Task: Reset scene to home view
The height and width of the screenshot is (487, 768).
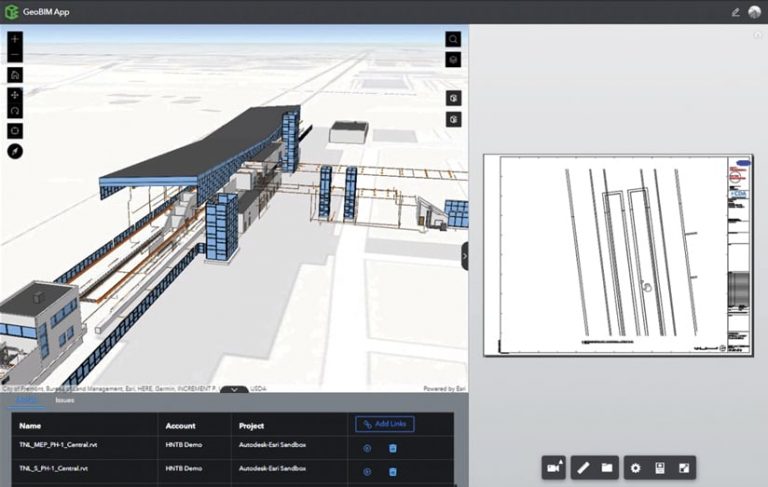Action: click(x=15, y=75)
